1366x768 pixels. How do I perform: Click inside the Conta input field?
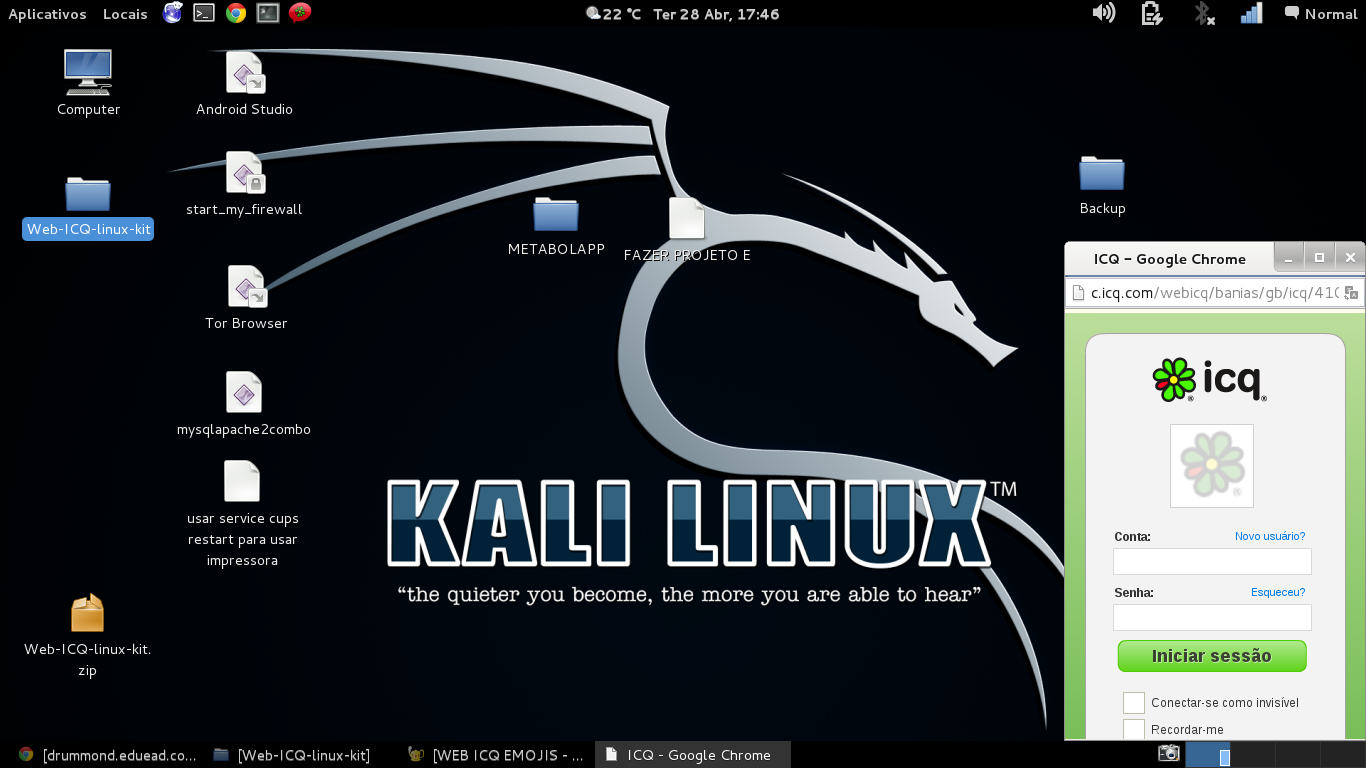[1211, 561]
